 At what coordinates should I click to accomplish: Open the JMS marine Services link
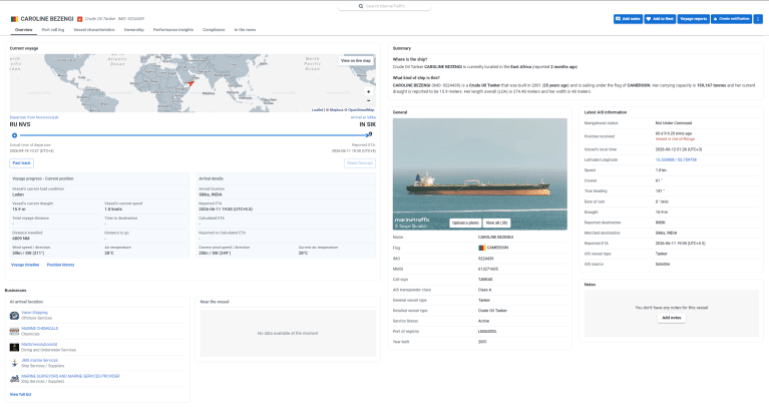(39, 360)
